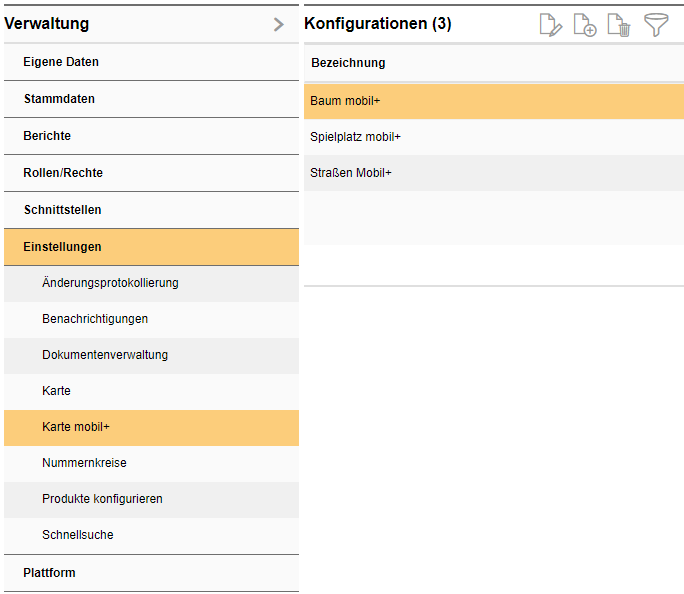This screenshot has width=684, height=594.
Task: Collapse the Verwaltung panel with the arrow
Action: (279, 25)
